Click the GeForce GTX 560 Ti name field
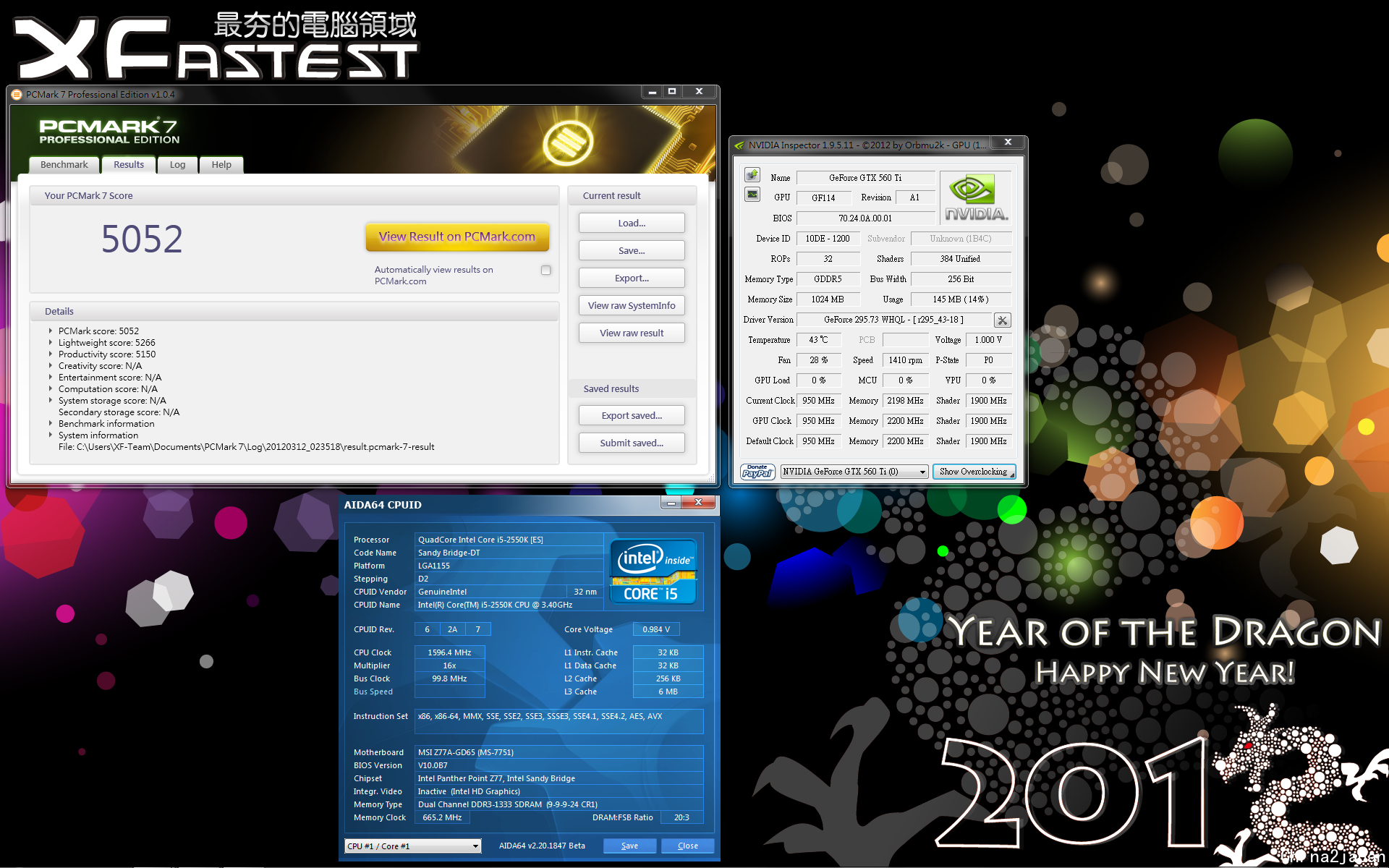This screenshot has width=1389, height=868. click(x=865, y=177)
